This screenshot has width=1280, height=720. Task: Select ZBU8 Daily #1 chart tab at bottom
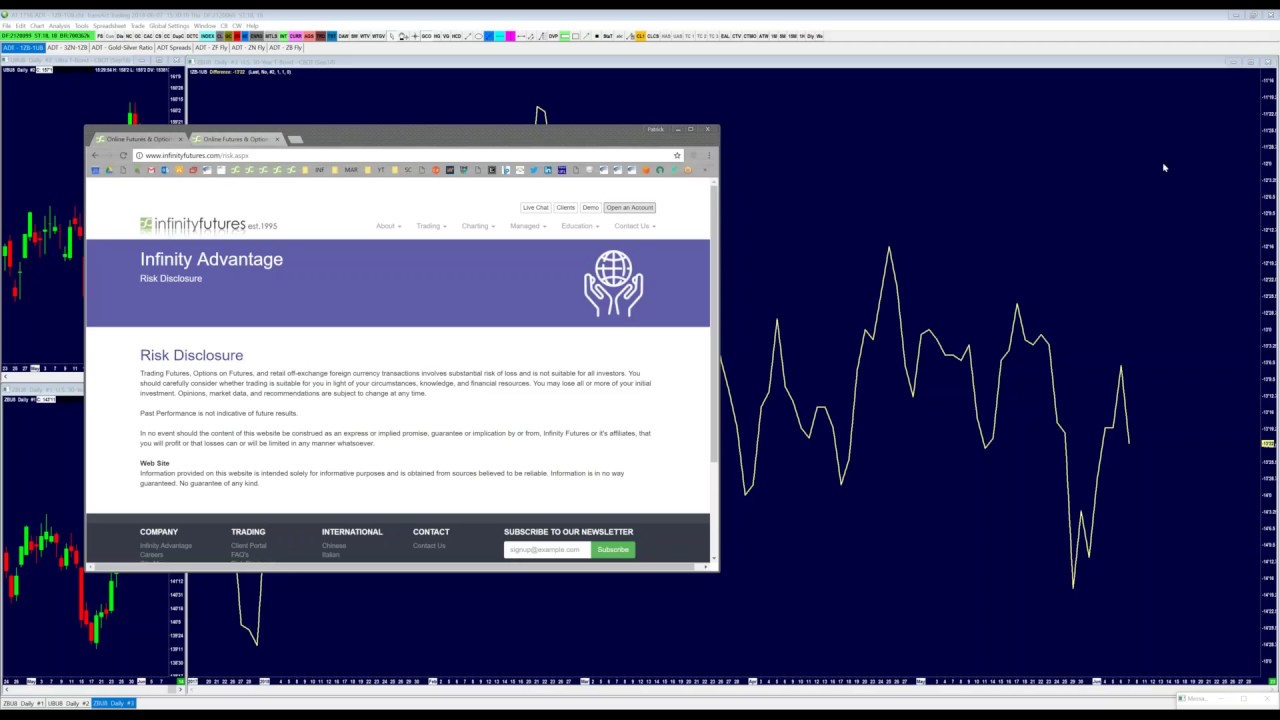click(x=24, y=703)
